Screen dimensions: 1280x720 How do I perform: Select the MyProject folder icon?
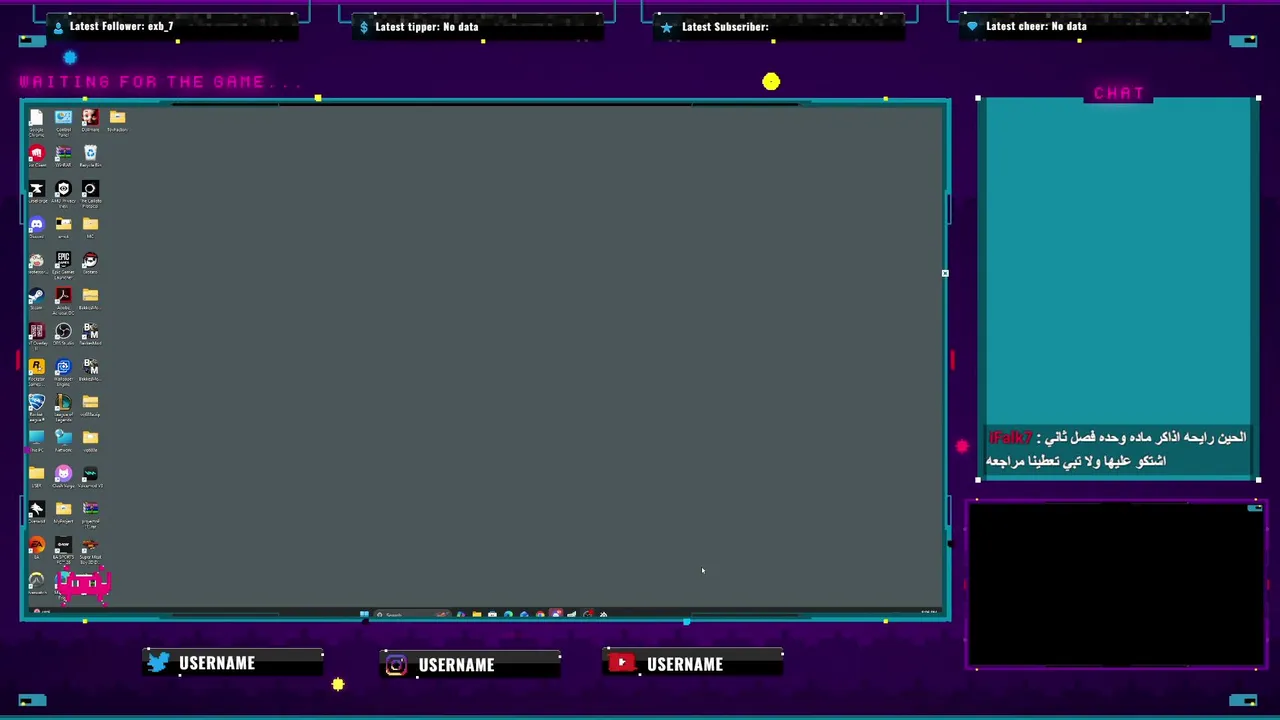63,513
